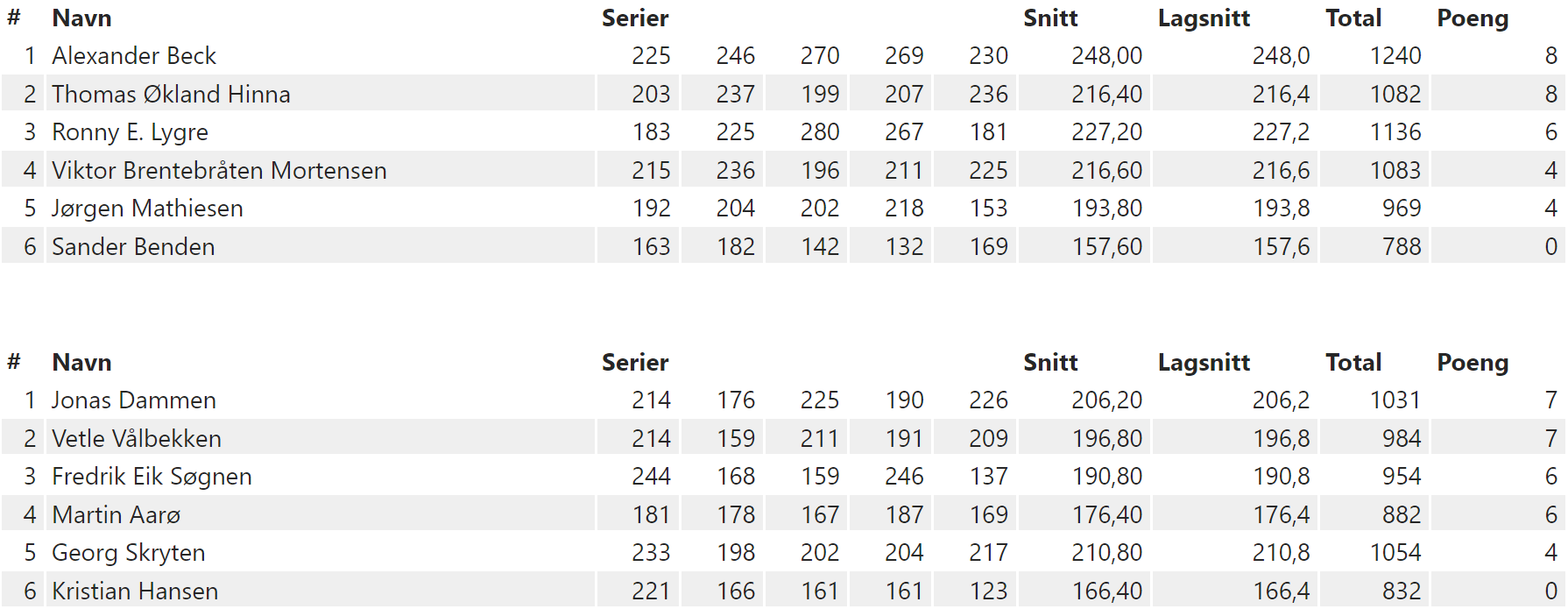Select Alexander Beck's name

(134, 56)
